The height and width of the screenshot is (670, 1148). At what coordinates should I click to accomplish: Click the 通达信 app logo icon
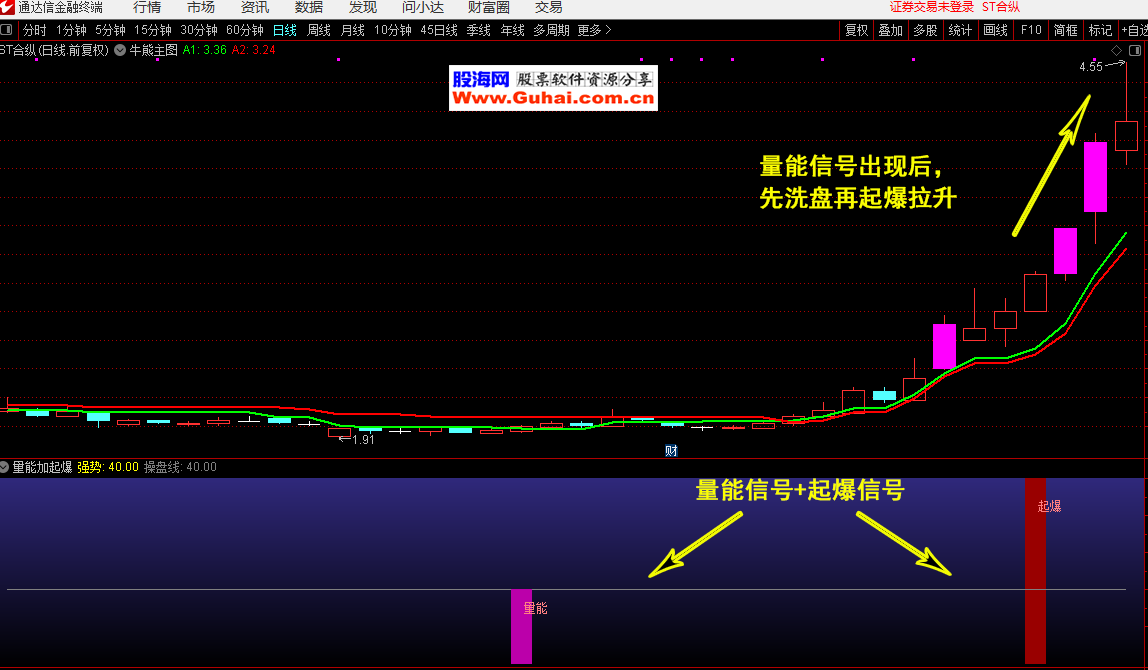click(x=8, y=7)
